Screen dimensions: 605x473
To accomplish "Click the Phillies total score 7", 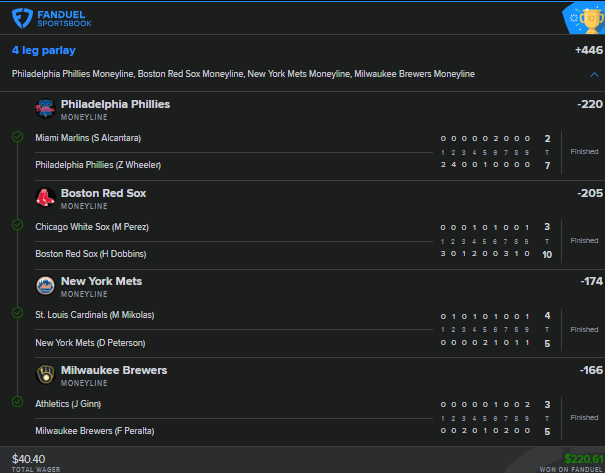I will coord(547,166).
